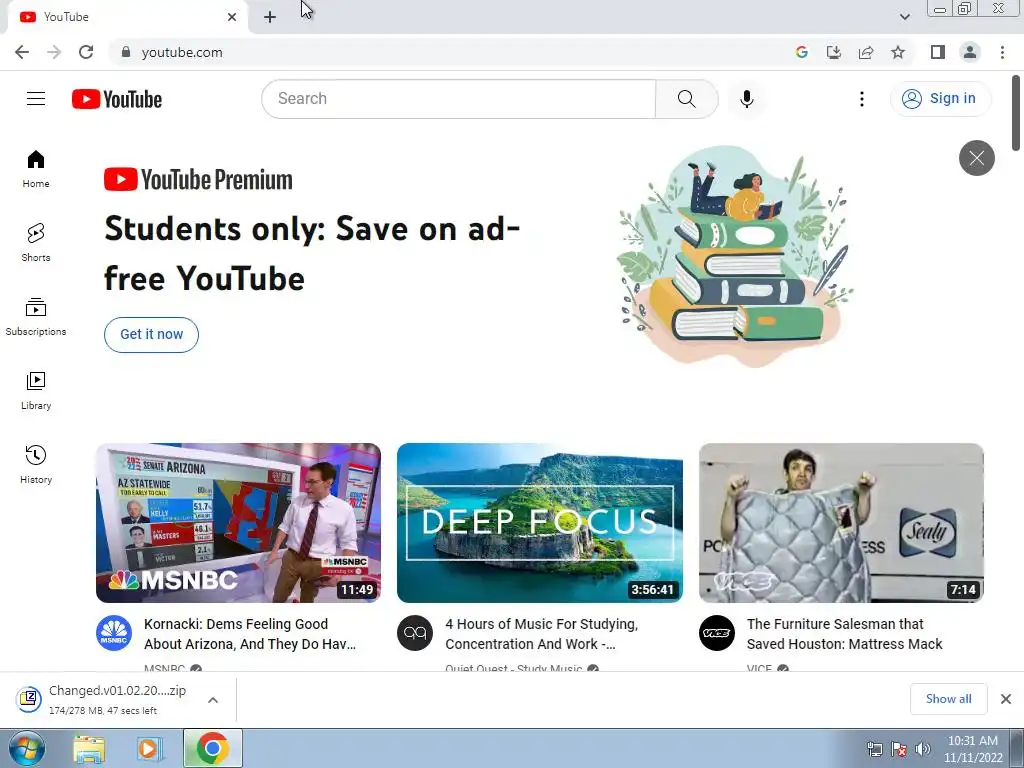Open a new tab with plus button
The width and height of the screenshot is (1024, 768).
click(x=270, y=17)
